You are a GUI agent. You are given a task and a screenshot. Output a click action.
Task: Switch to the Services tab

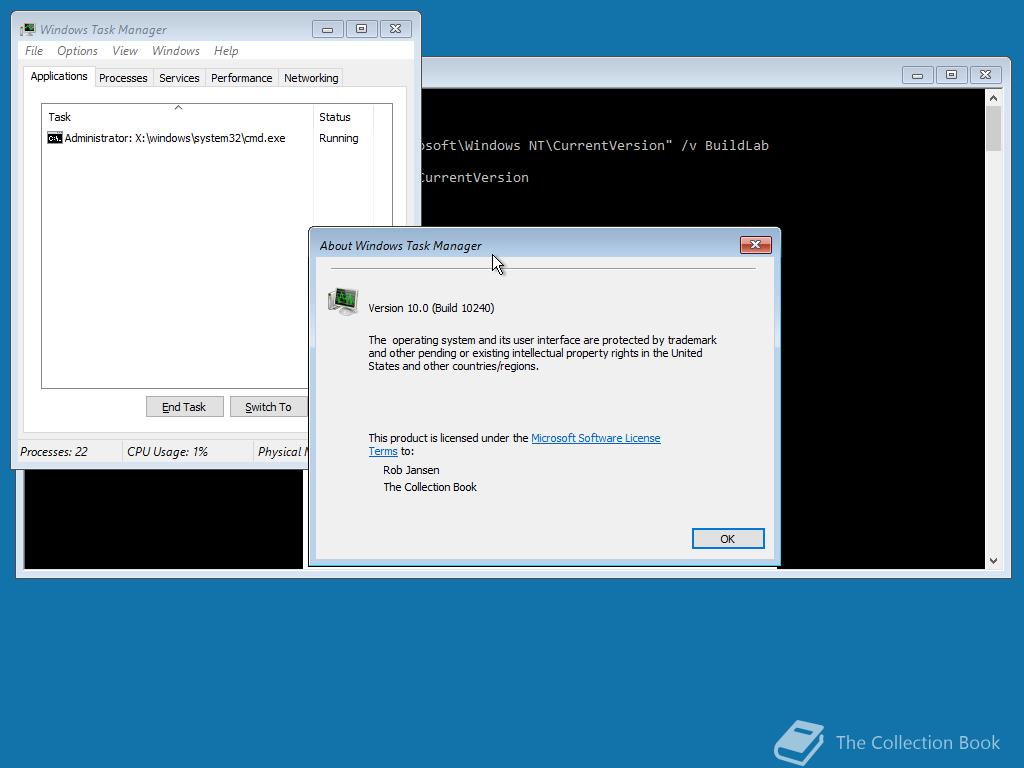coord(179,78)
